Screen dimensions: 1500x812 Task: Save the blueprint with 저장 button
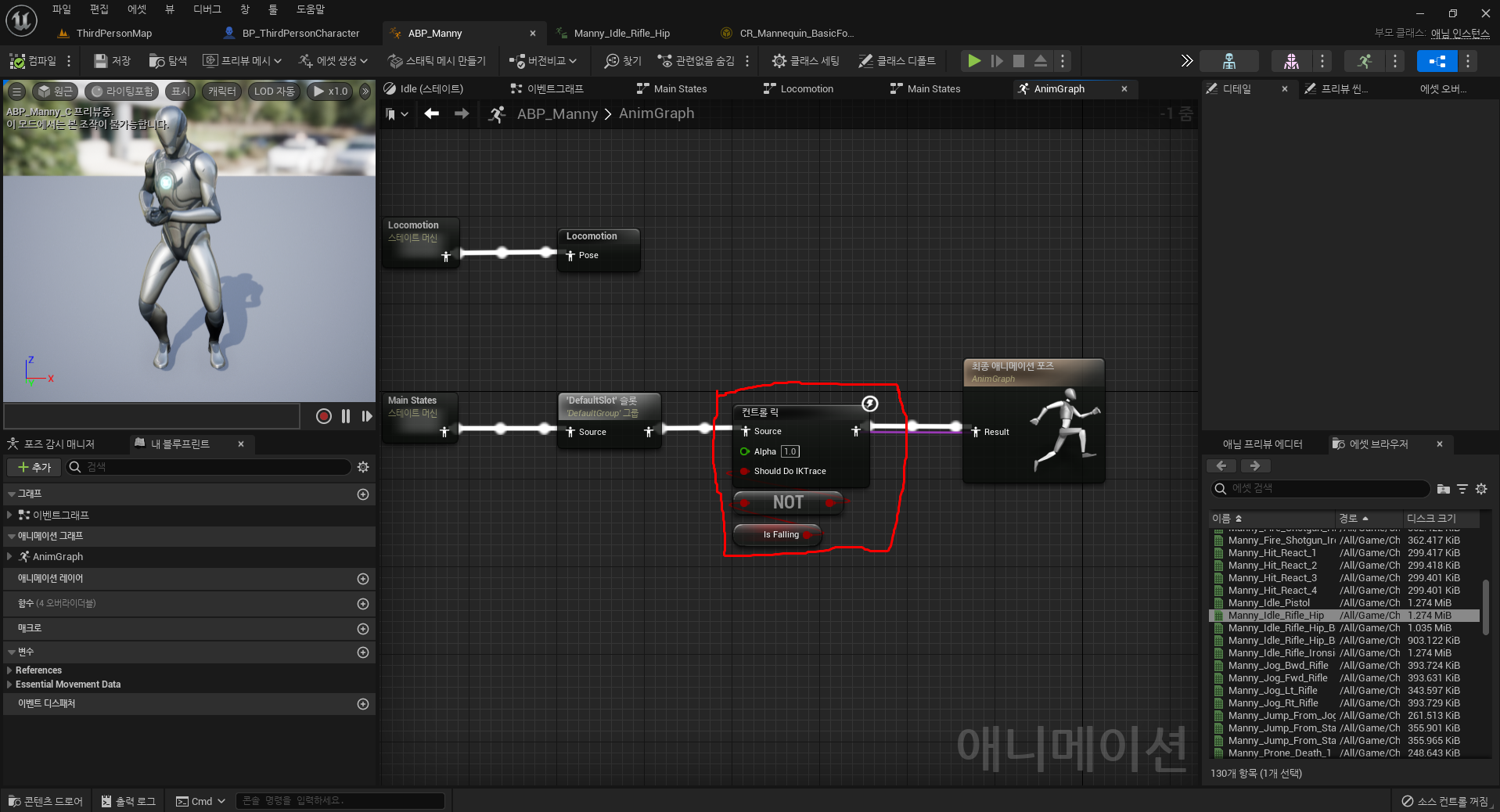click(x=112, y=61)
